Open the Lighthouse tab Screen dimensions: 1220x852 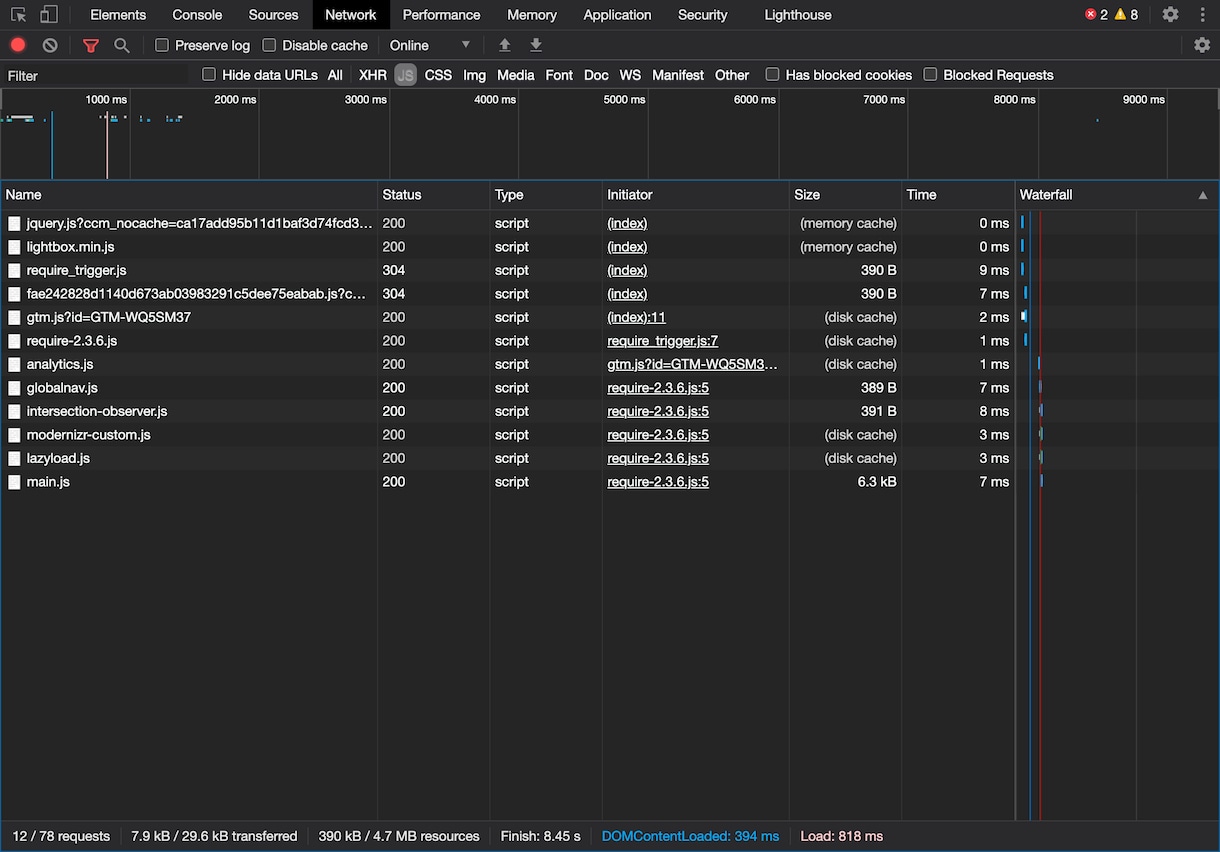point(798,15)
